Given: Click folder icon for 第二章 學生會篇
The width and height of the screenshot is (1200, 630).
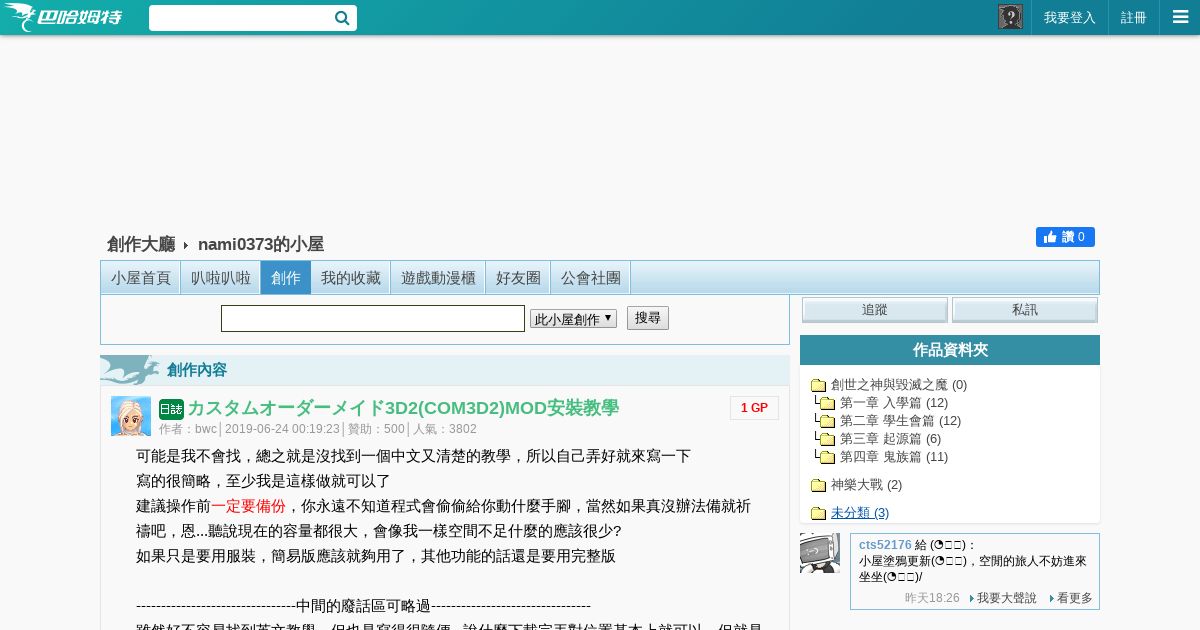Looking at the screenshot, I should (x=827, y=422).
